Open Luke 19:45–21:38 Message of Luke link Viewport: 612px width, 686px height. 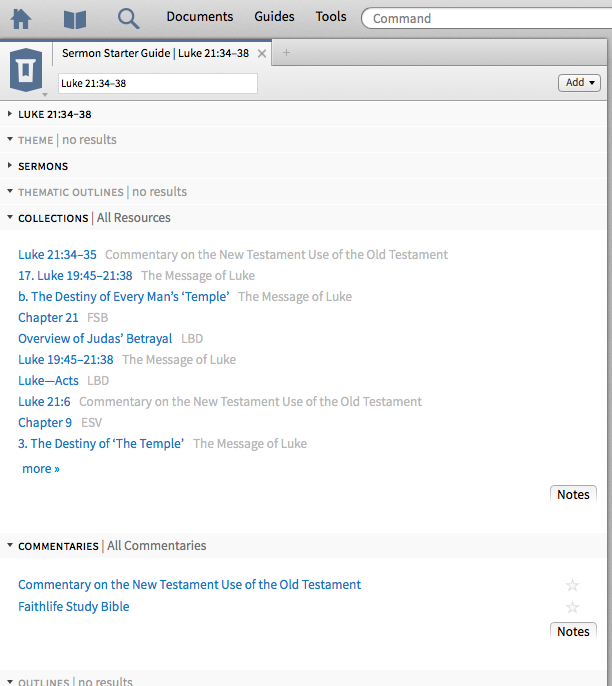point(66,360)
